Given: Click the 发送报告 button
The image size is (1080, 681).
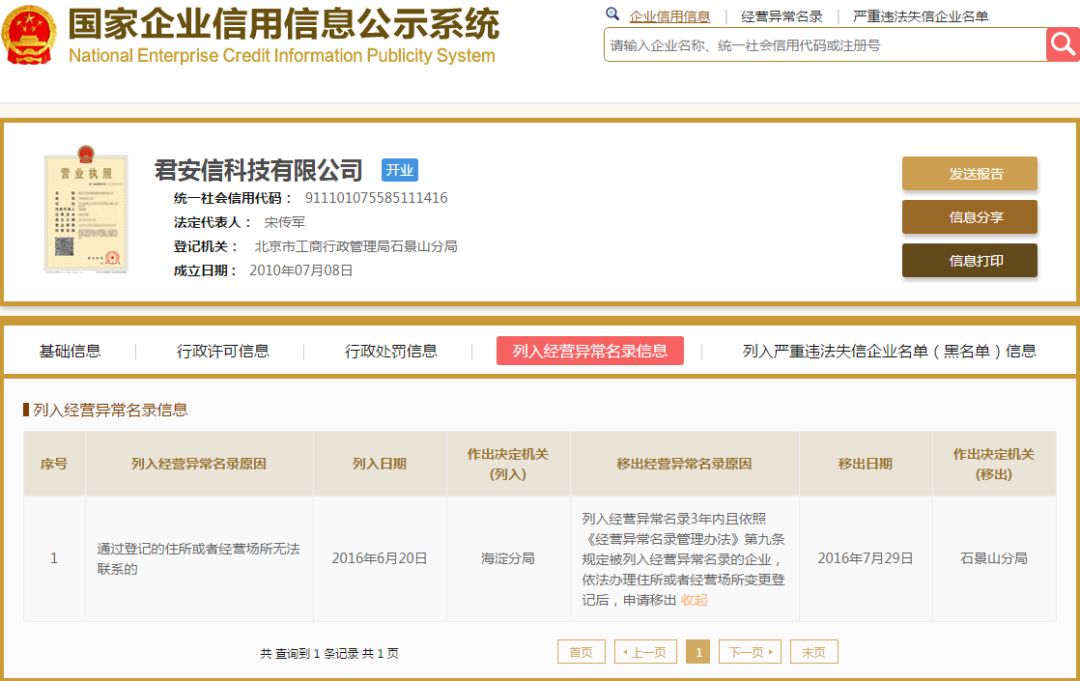Looking at the screenshot, I should coord(969,173).
